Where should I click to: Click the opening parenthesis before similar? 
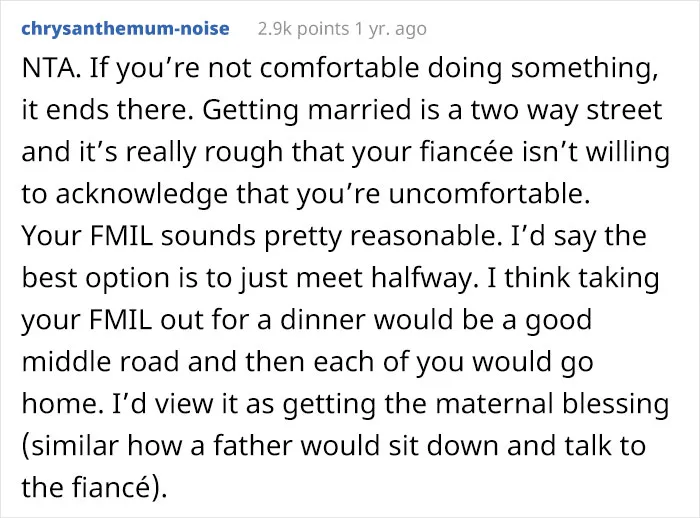click(25, 446)
